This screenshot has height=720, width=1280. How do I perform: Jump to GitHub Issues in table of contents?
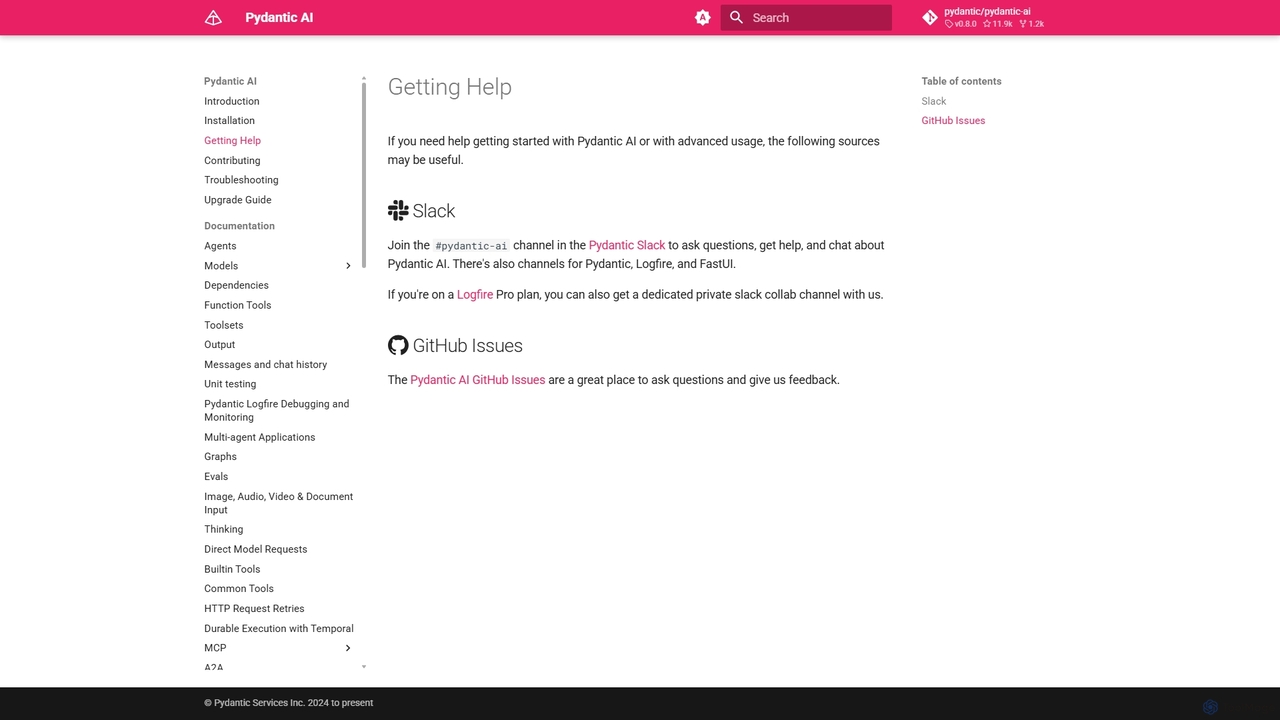pos(953,121)
